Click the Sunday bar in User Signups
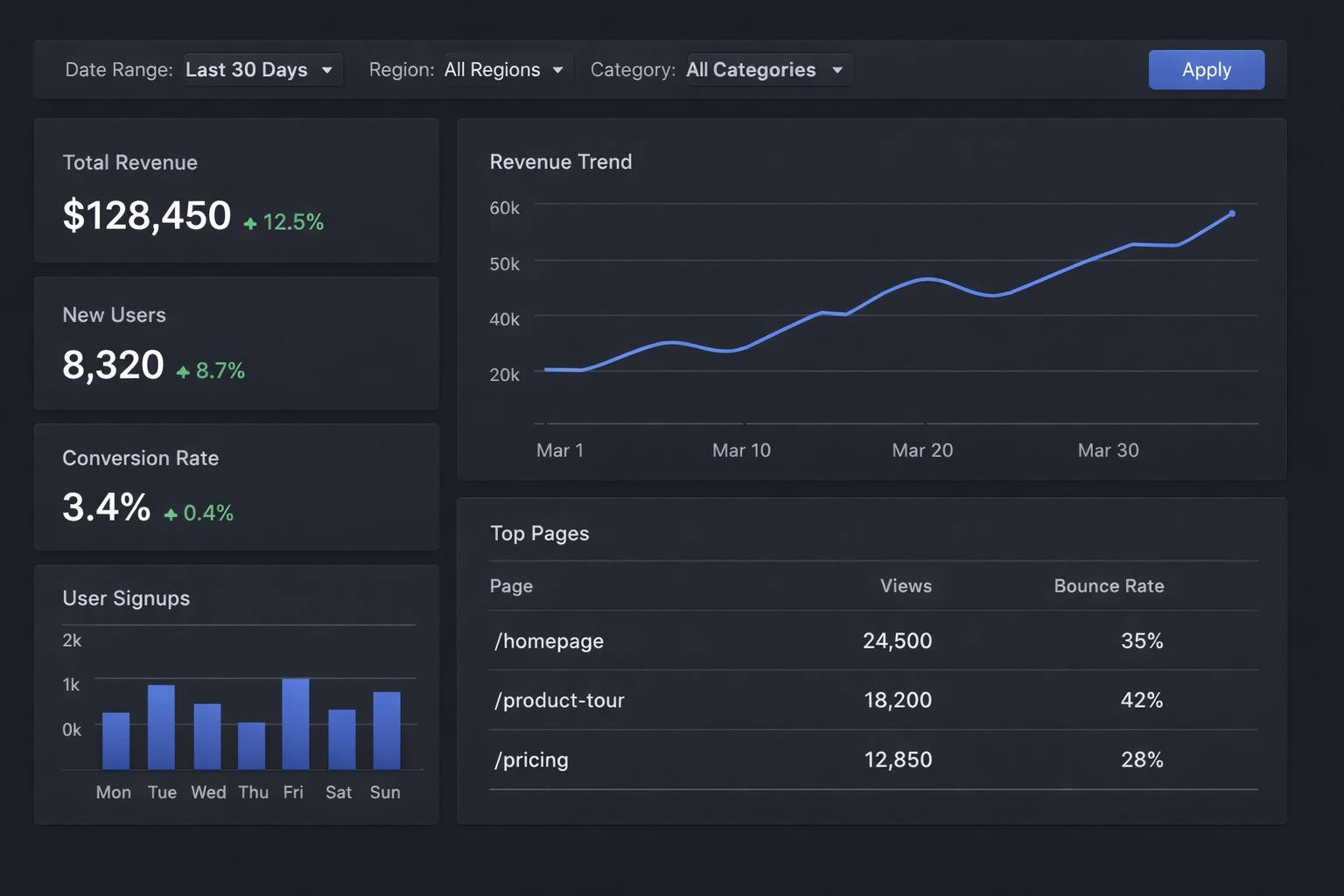 tap(387, 731)
